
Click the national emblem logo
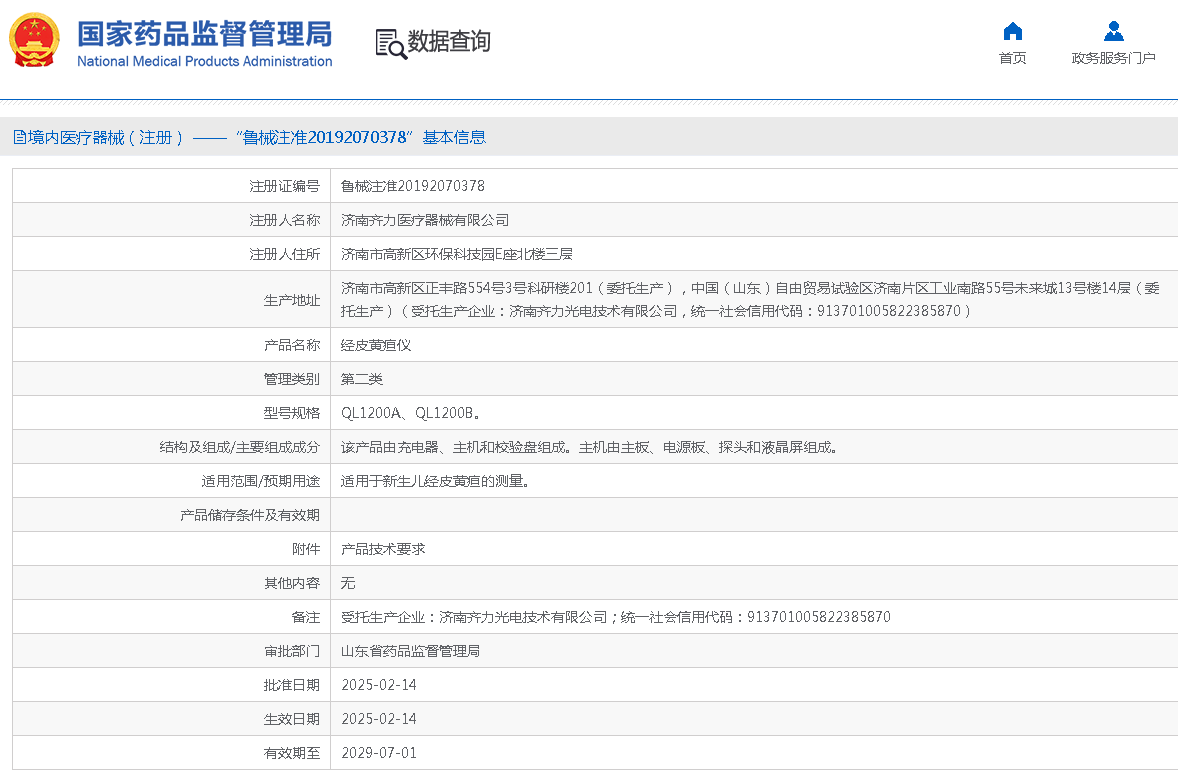tap(34, 41)
